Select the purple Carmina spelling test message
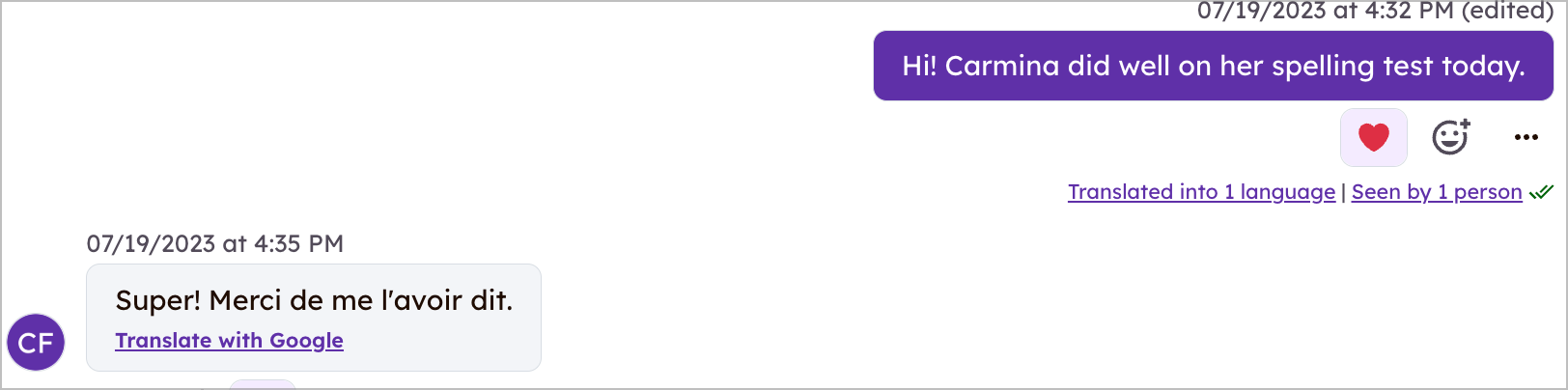This screenshot has height=390, width=1568. (x=1213, y=66)
